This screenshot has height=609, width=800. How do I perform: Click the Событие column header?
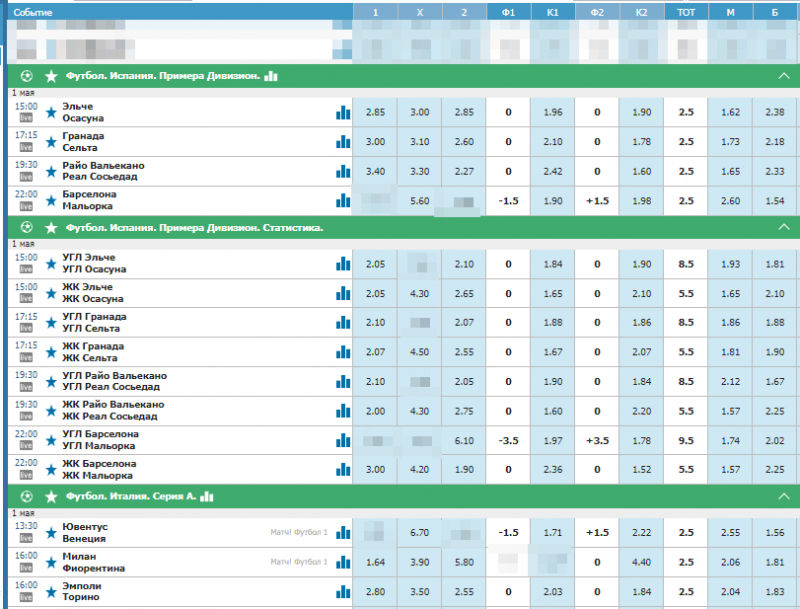34,11
